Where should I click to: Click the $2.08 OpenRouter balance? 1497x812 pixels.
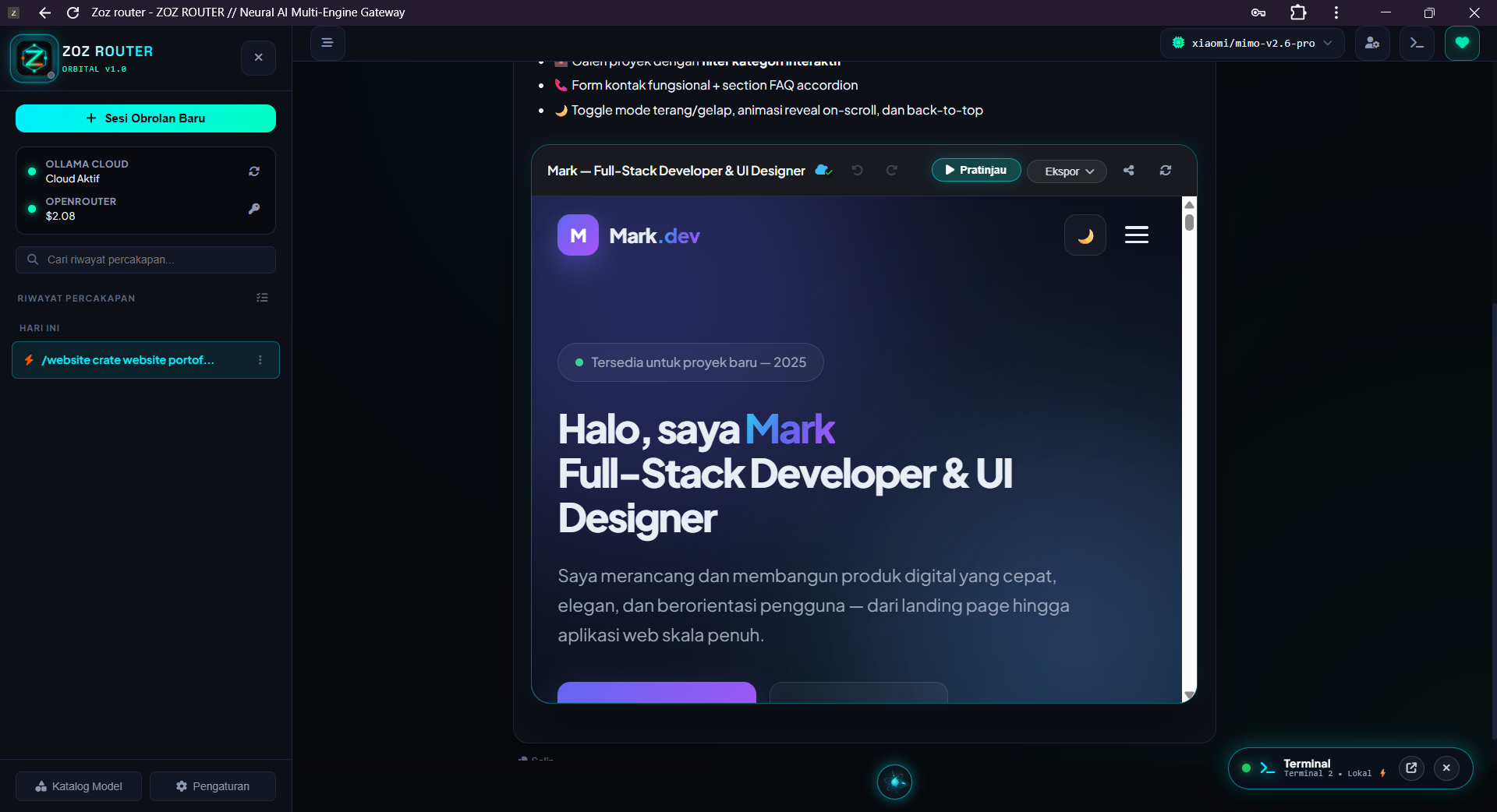coord(60,217)
